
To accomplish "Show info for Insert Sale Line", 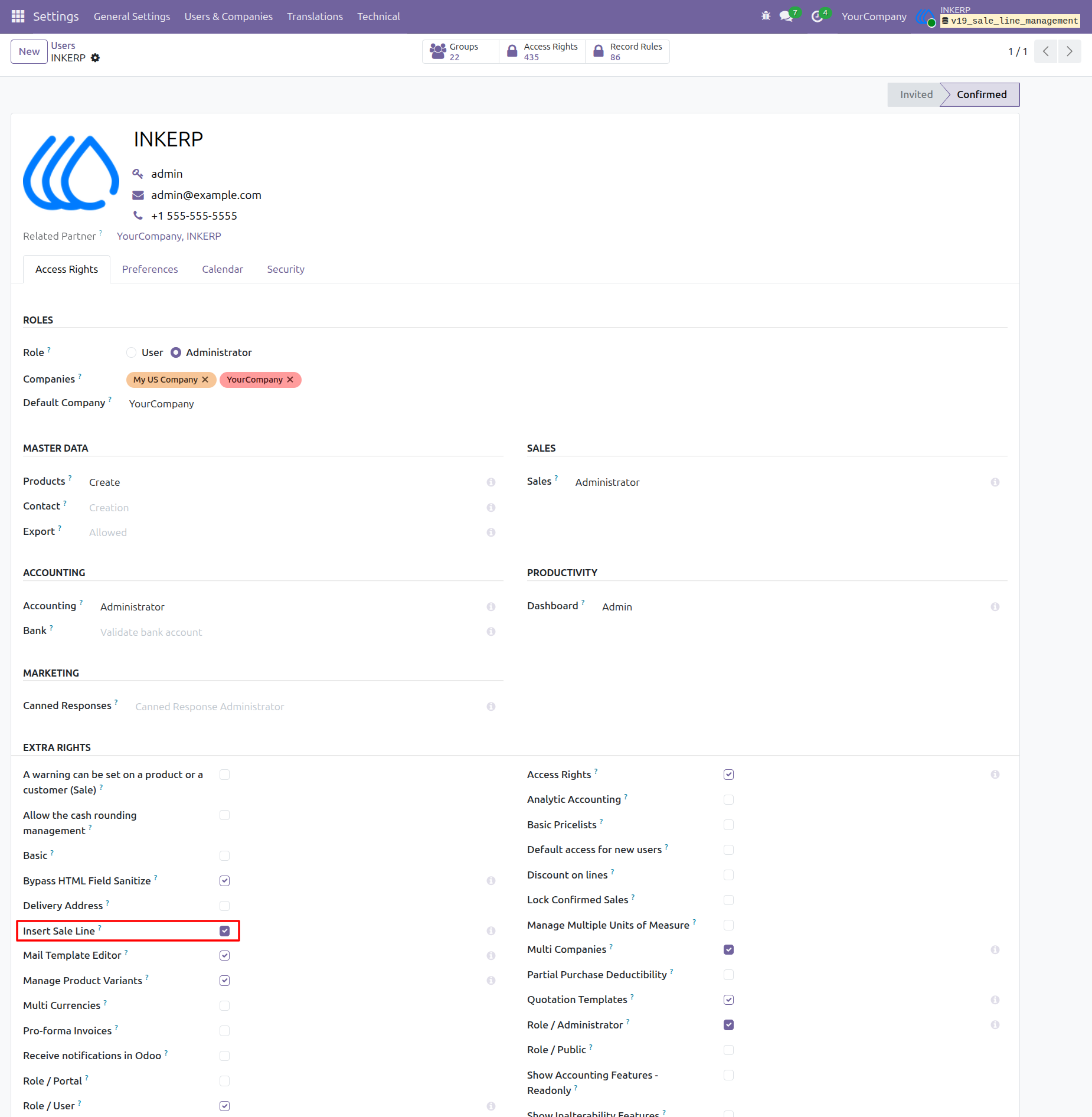I will pyautogui.click(x=491, y=931).
